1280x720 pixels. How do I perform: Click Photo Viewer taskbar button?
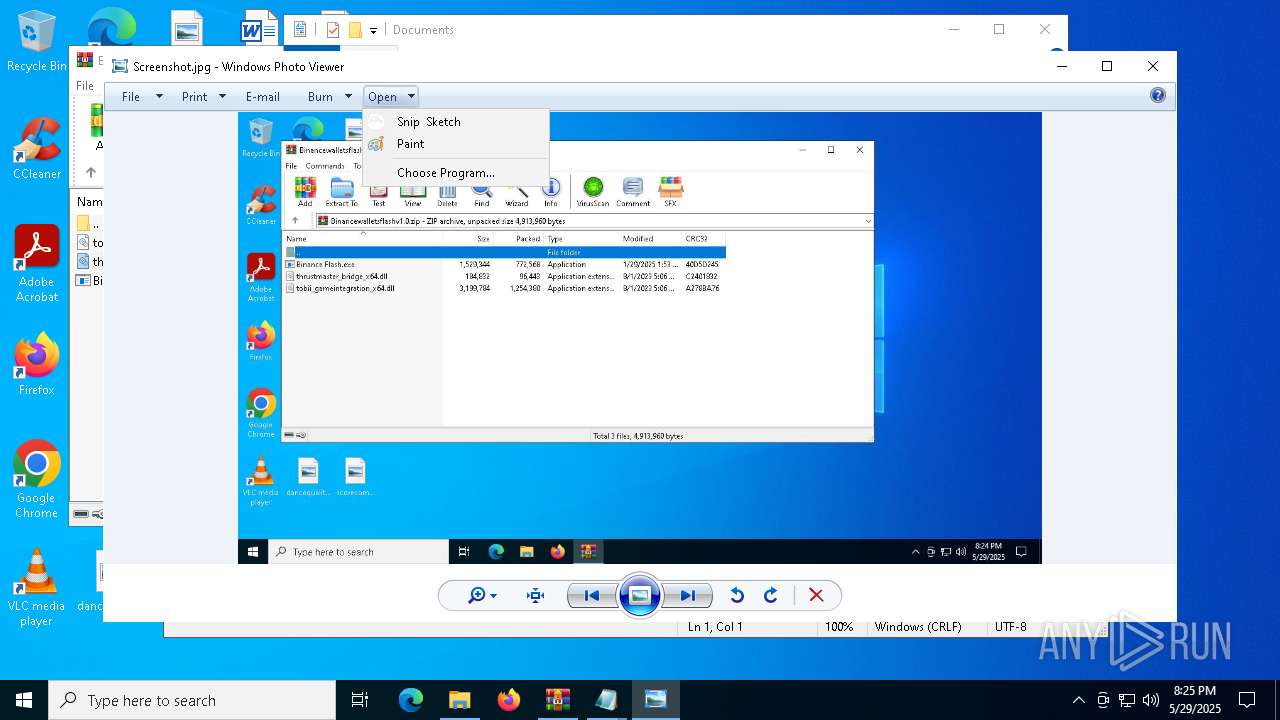[655, 700]
